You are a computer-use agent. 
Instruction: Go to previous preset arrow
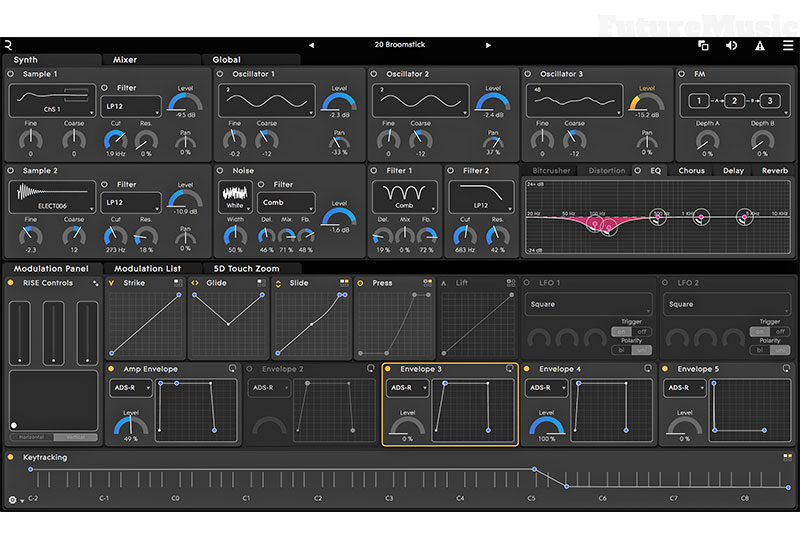coord(311,45)
